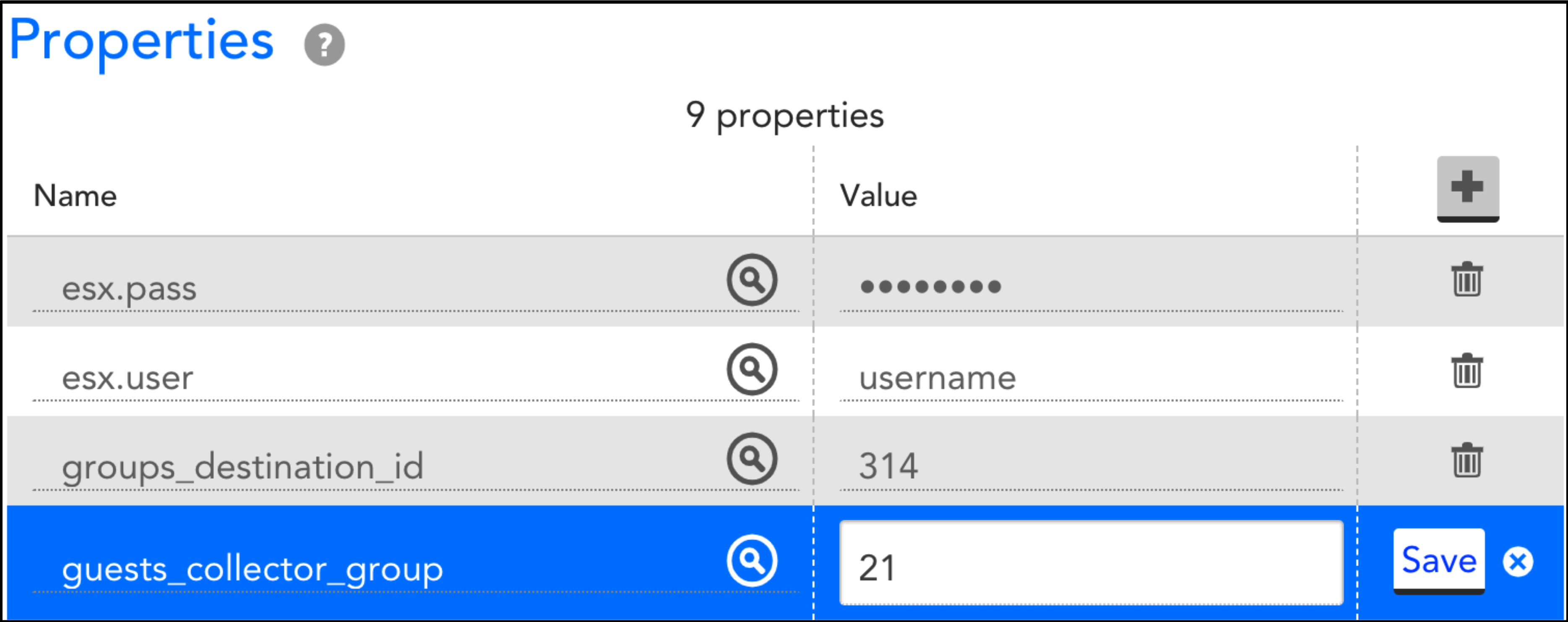Image resolution: width=1568 pixels, height=622 pixels.
Task: Click the search icon for groups_destination_id
Action: click(752, 459)
